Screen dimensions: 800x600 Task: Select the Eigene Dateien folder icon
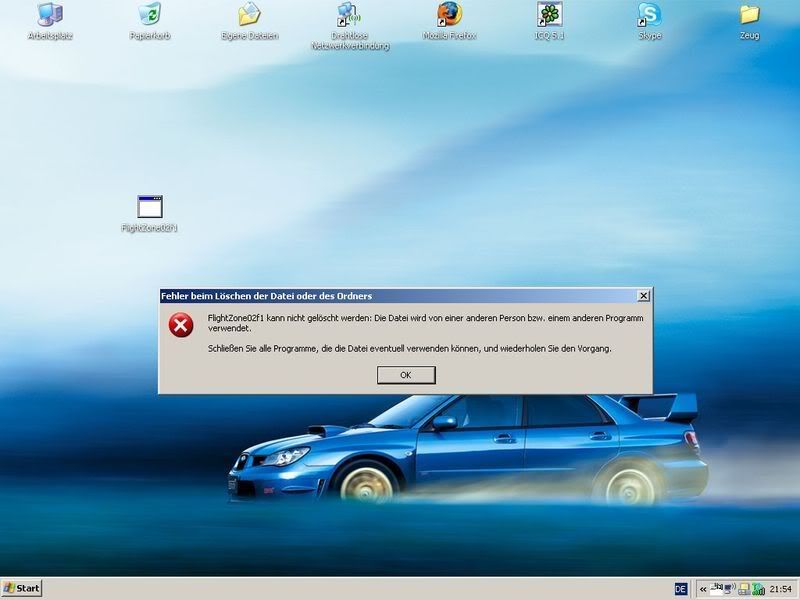pos(249,21)
